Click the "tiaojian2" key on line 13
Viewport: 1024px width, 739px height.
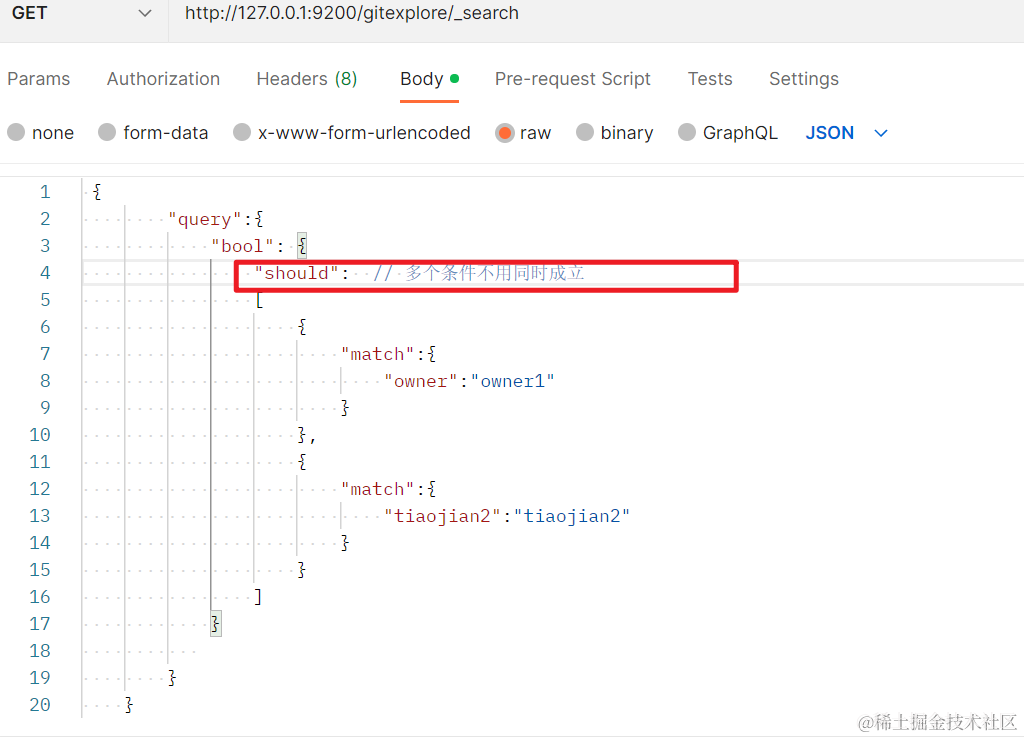442,516
